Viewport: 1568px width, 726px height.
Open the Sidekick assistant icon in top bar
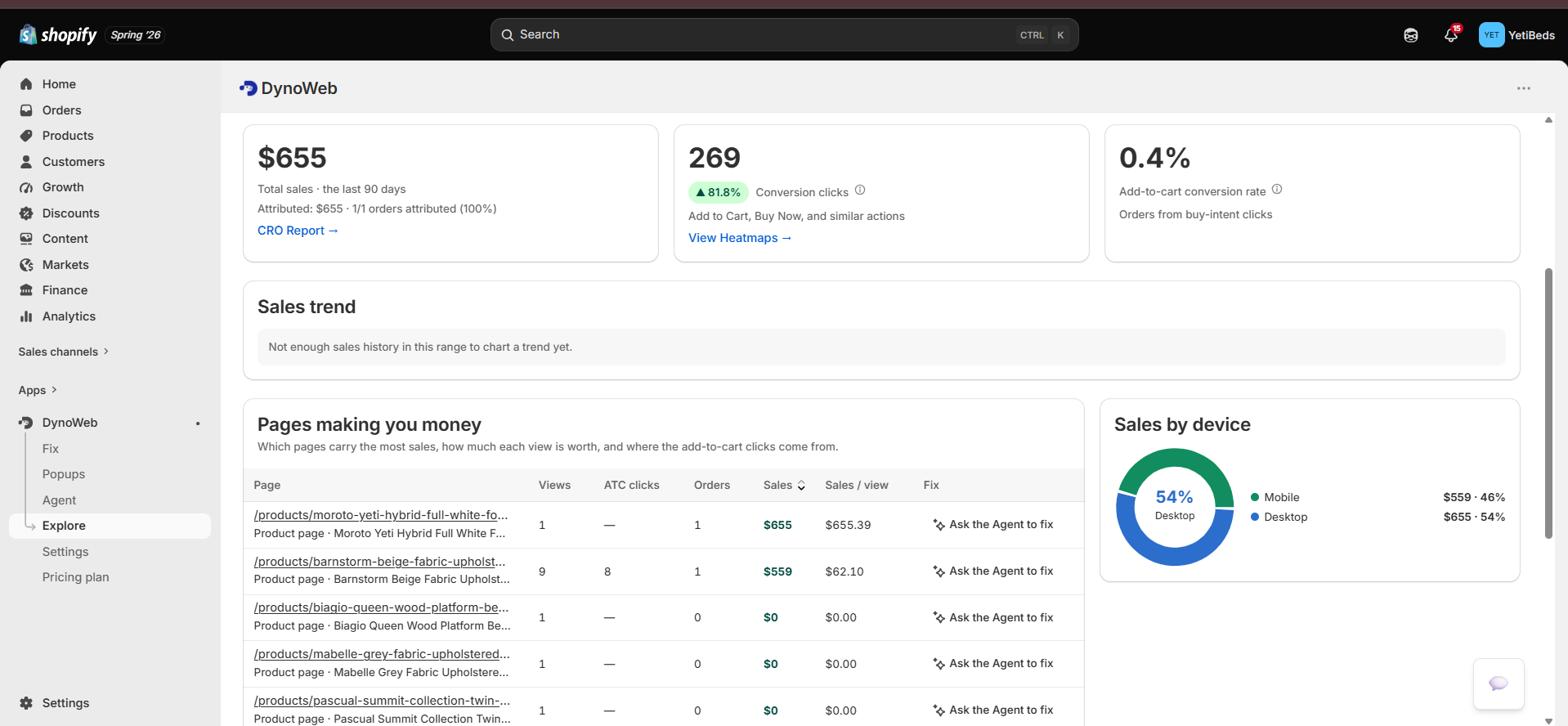[1411, 35]
